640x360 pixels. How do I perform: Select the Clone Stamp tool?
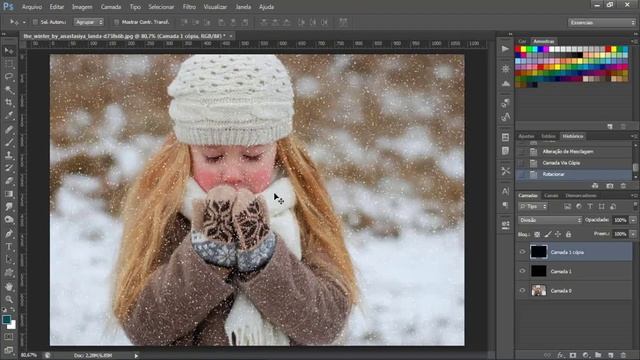(x=9, y=155)
